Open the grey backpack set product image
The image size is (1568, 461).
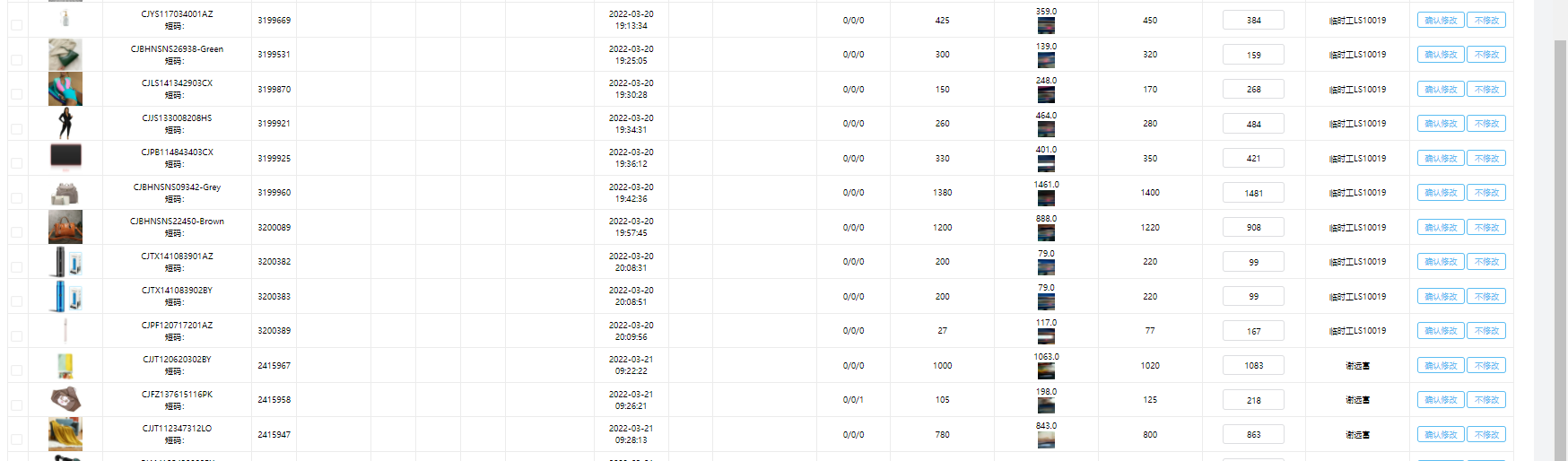pyautogui.click(x=65, y=193)
